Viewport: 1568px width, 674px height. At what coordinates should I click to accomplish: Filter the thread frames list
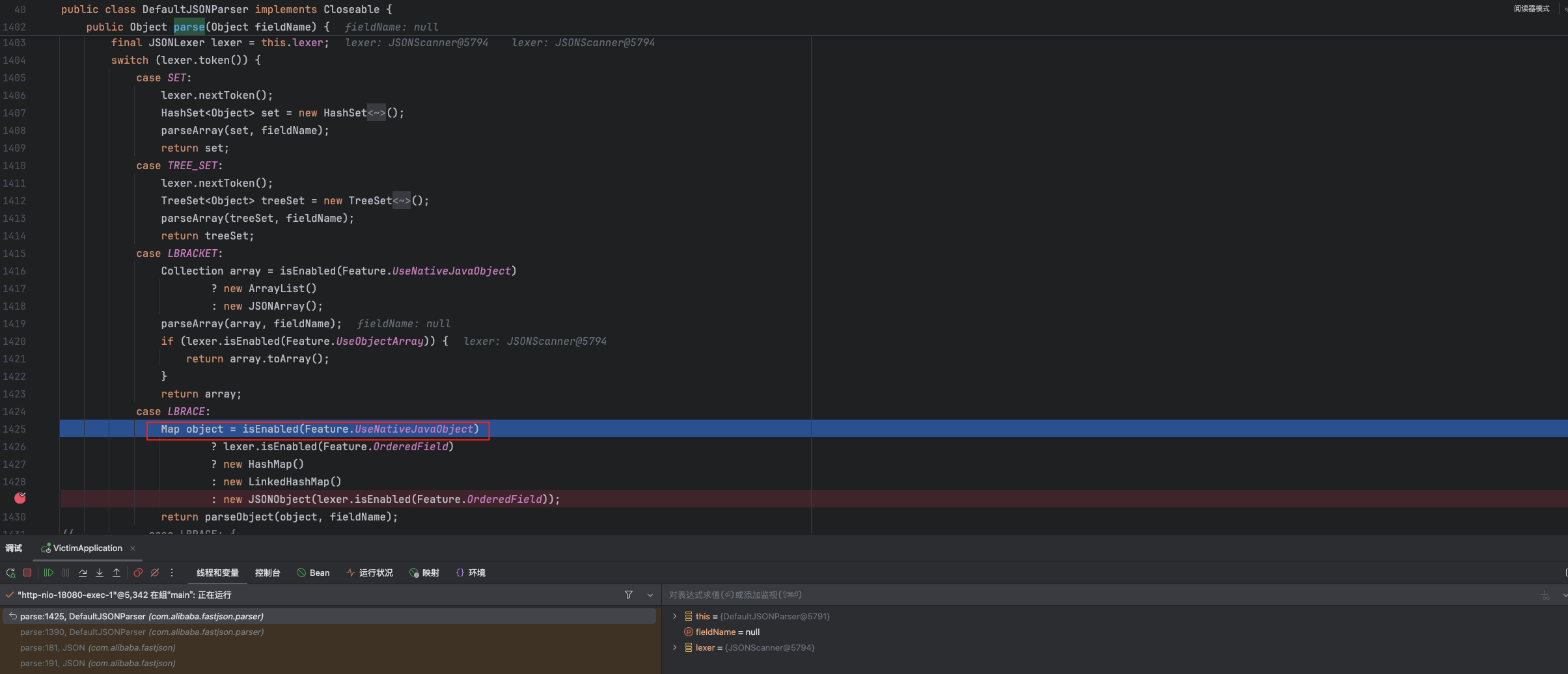[629, 595]
